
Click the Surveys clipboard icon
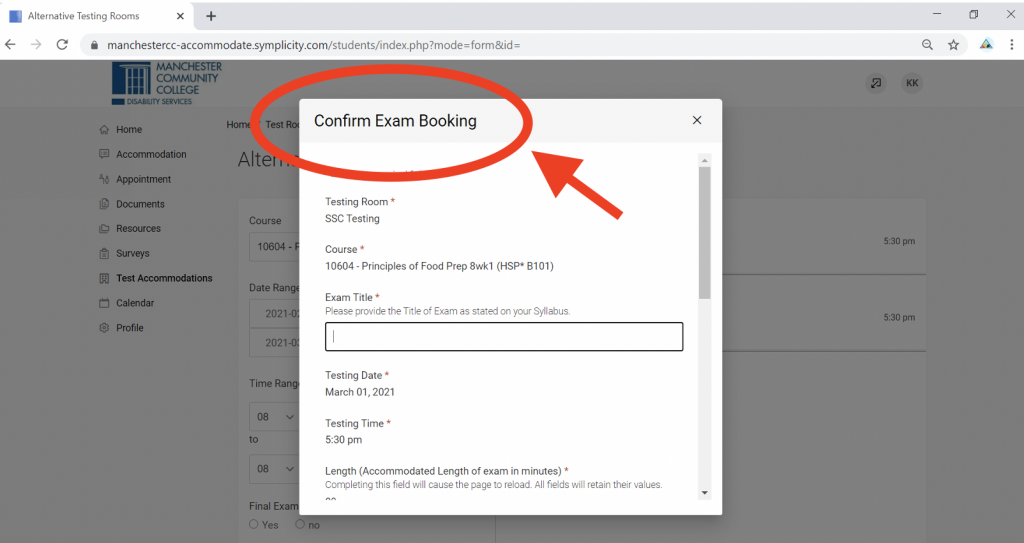pyautogui.click(x=104, y=254)
